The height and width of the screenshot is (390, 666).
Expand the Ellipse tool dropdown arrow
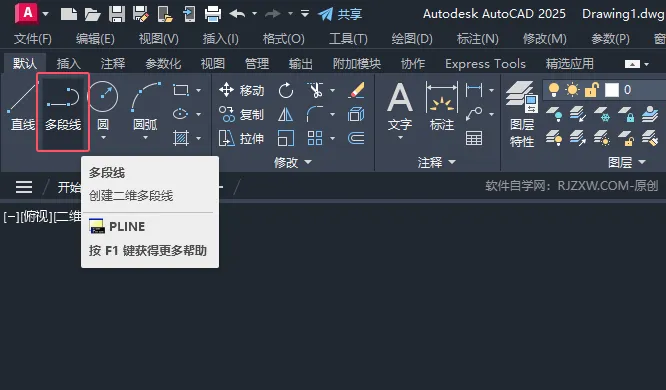[198, 114]
